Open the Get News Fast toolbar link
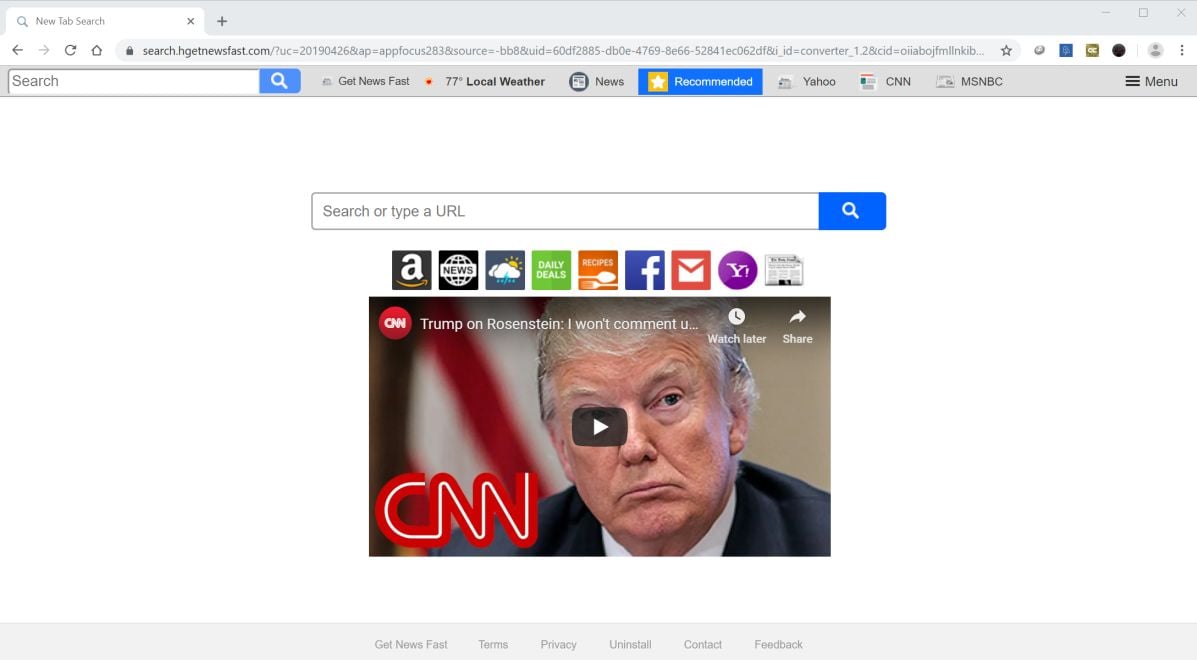 (x=366, y=82)
